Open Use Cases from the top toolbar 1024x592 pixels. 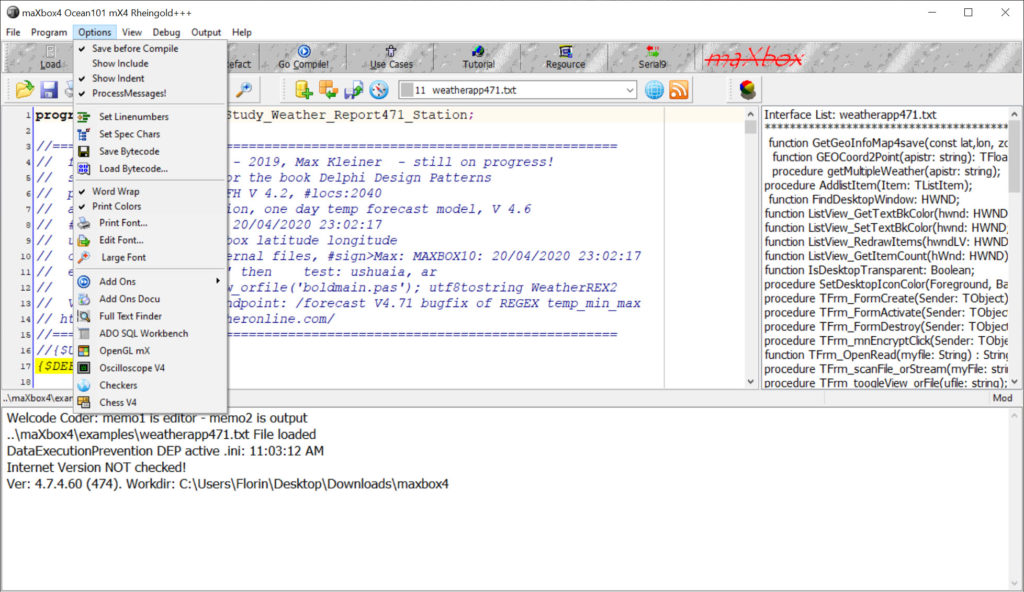(x=391, y=58)
